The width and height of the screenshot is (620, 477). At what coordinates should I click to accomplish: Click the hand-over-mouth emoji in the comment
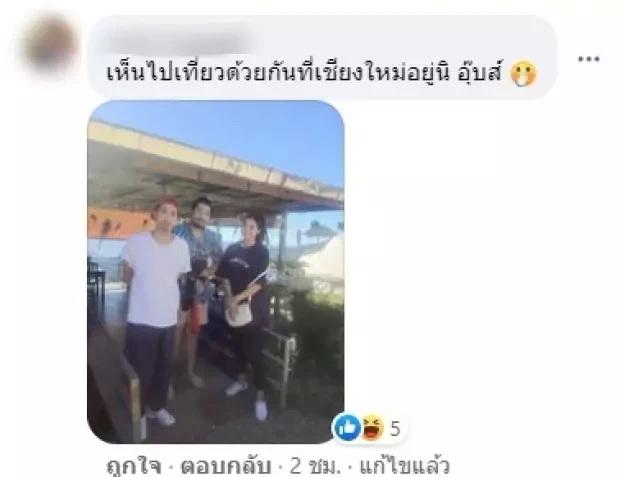coord(523,74)
